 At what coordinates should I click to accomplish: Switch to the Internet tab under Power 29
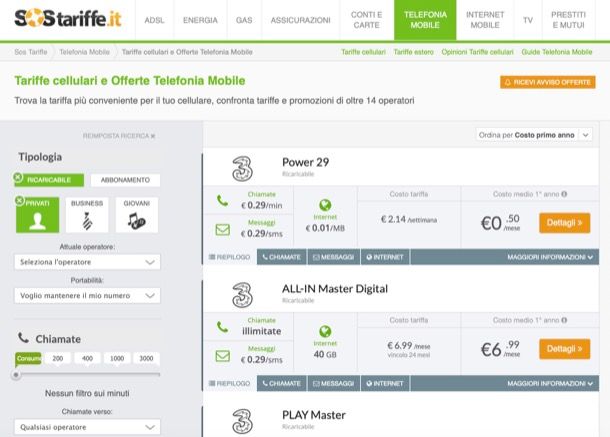tap(385, 257)
